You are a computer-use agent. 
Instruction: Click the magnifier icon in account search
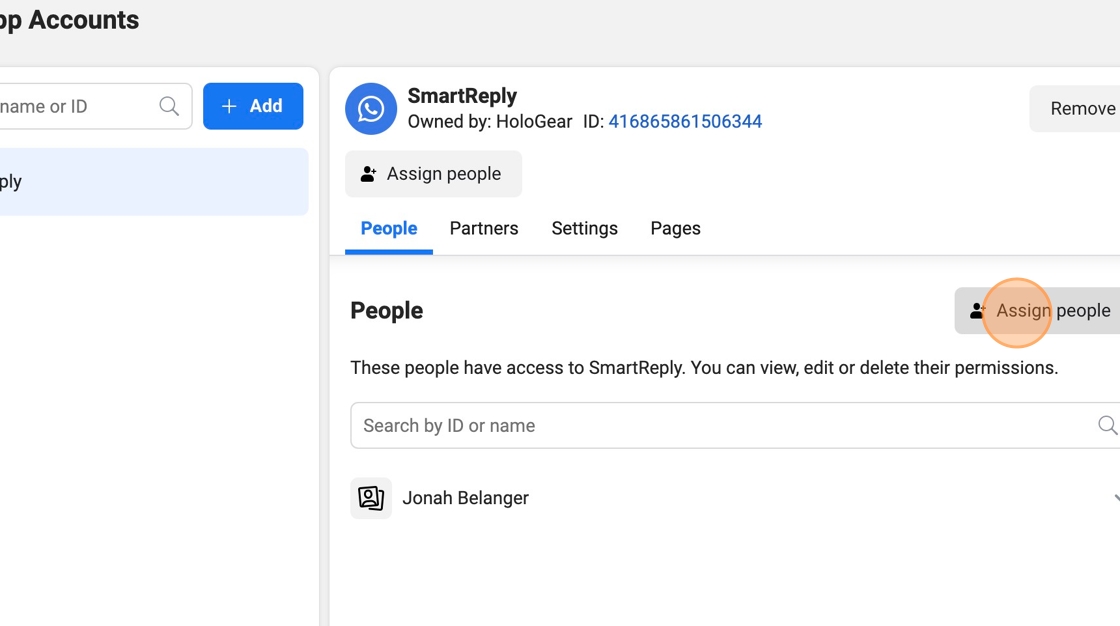169,106
